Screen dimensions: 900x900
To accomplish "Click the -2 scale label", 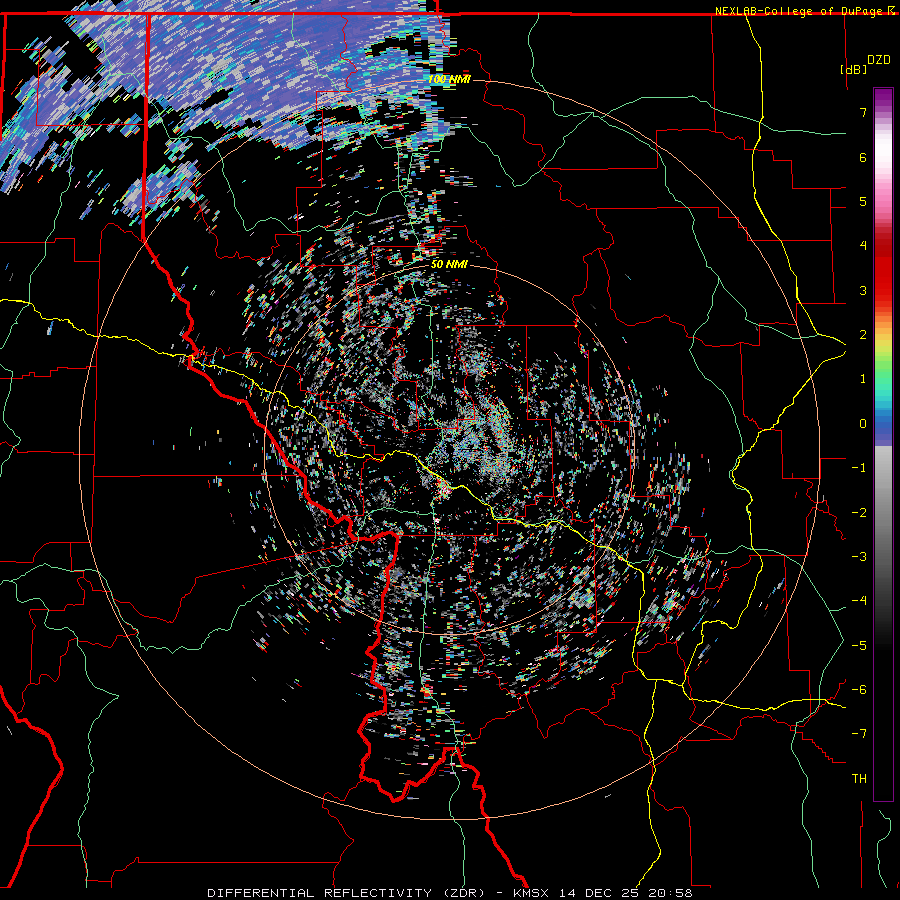I will pos(859,513).
